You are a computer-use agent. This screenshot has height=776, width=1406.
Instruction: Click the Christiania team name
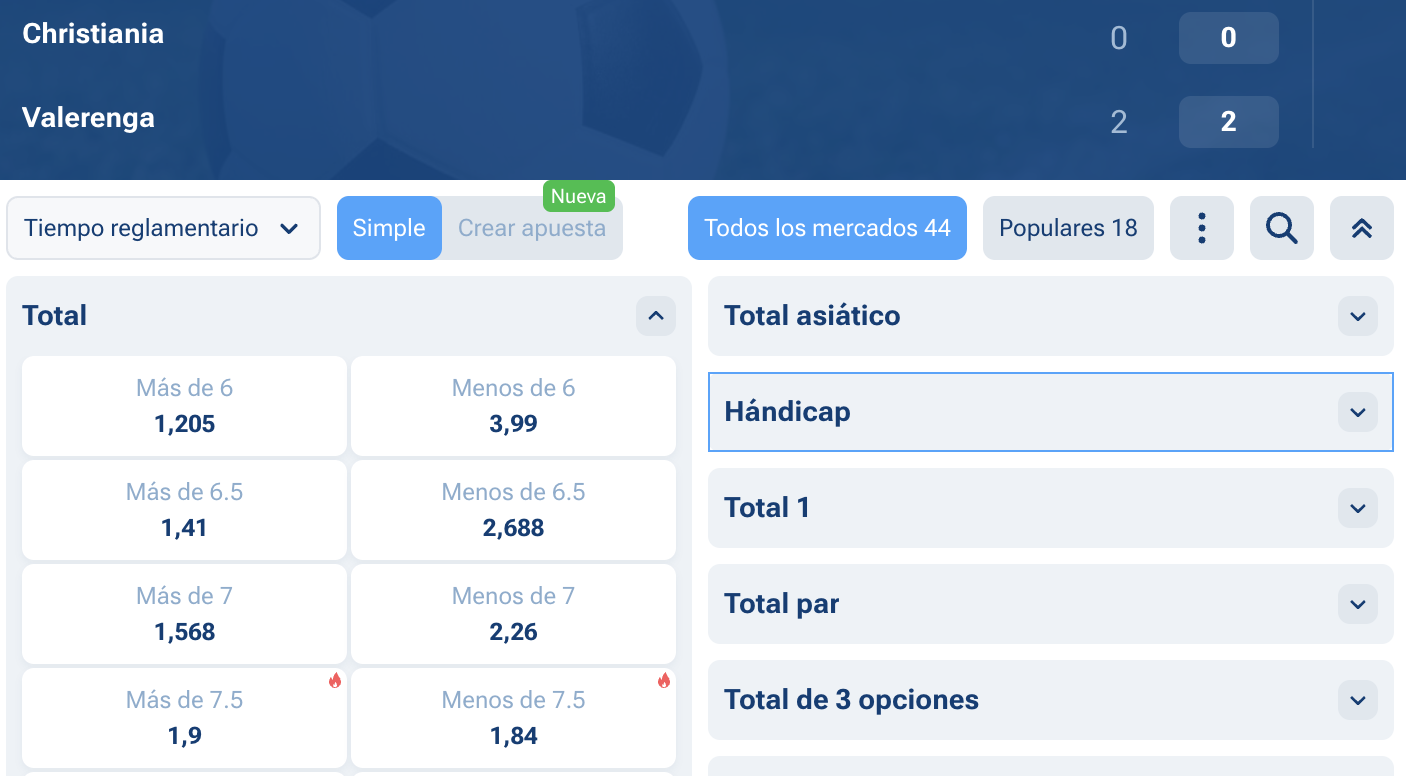click(93, 33)
